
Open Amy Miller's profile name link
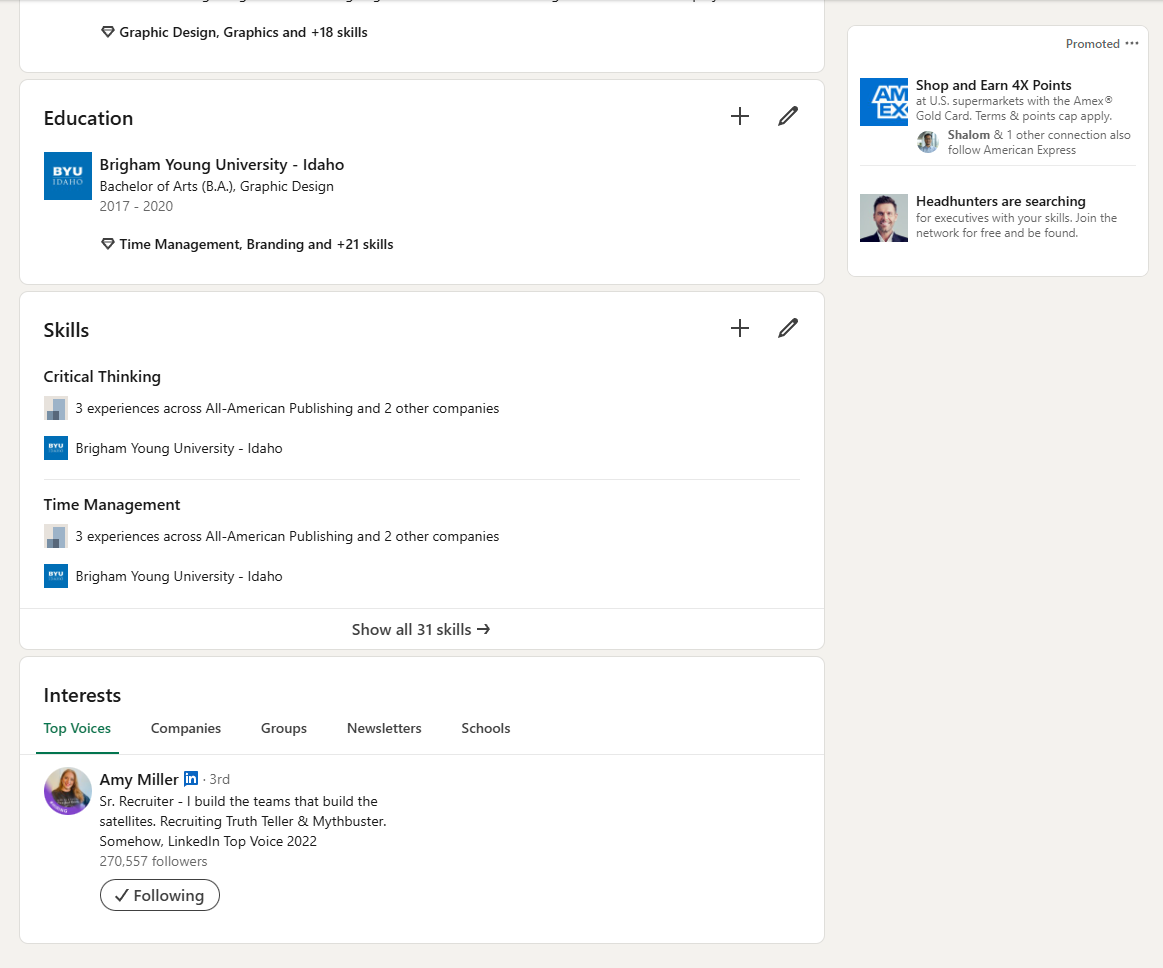pos(139,779)
